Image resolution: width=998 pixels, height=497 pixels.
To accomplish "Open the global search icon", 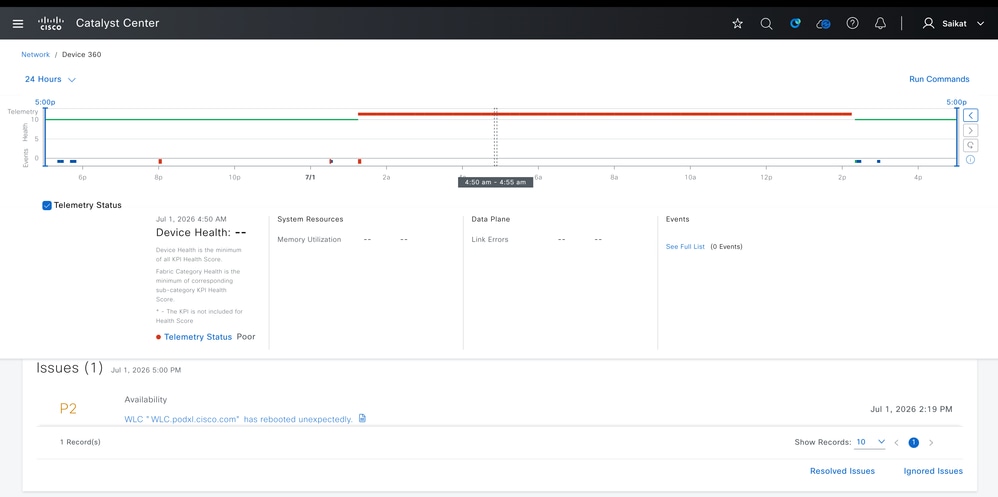I will [x=766, y=24].
